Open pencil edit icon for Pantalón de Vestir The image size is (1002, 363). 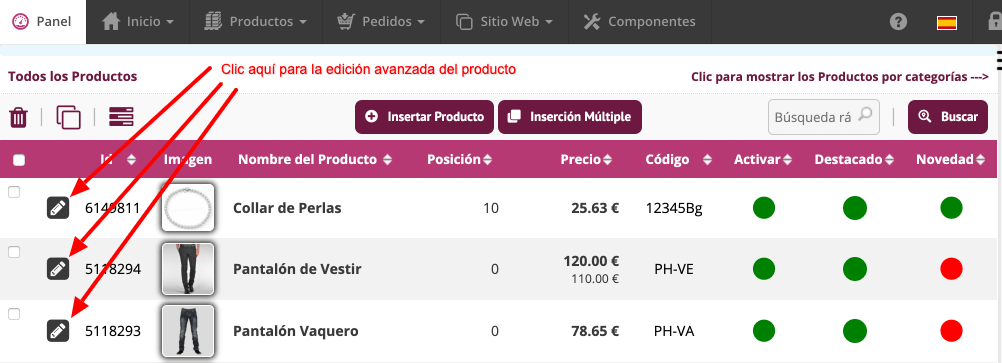58,269
